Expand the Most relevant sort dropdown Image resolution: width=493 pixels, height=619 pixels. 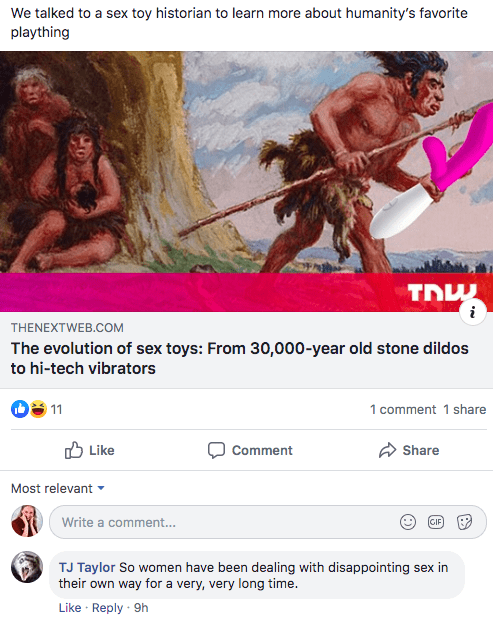(58, 488)
